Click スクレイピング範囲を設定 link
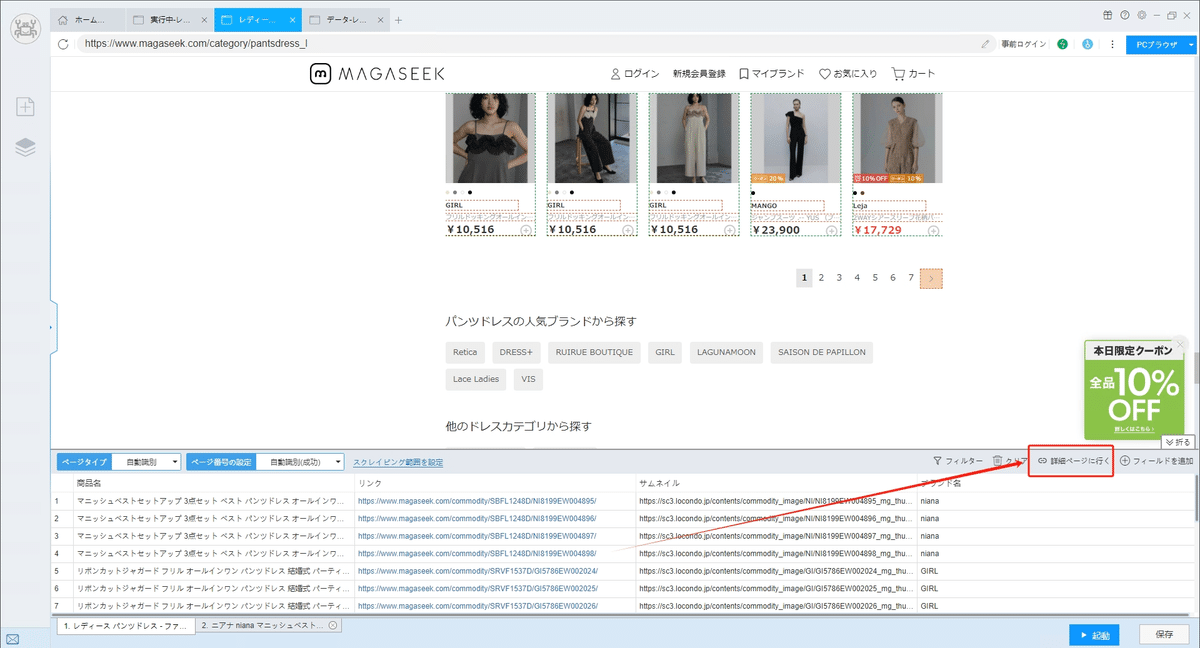The image size is (1200, 648). click(x=398, y=462)
